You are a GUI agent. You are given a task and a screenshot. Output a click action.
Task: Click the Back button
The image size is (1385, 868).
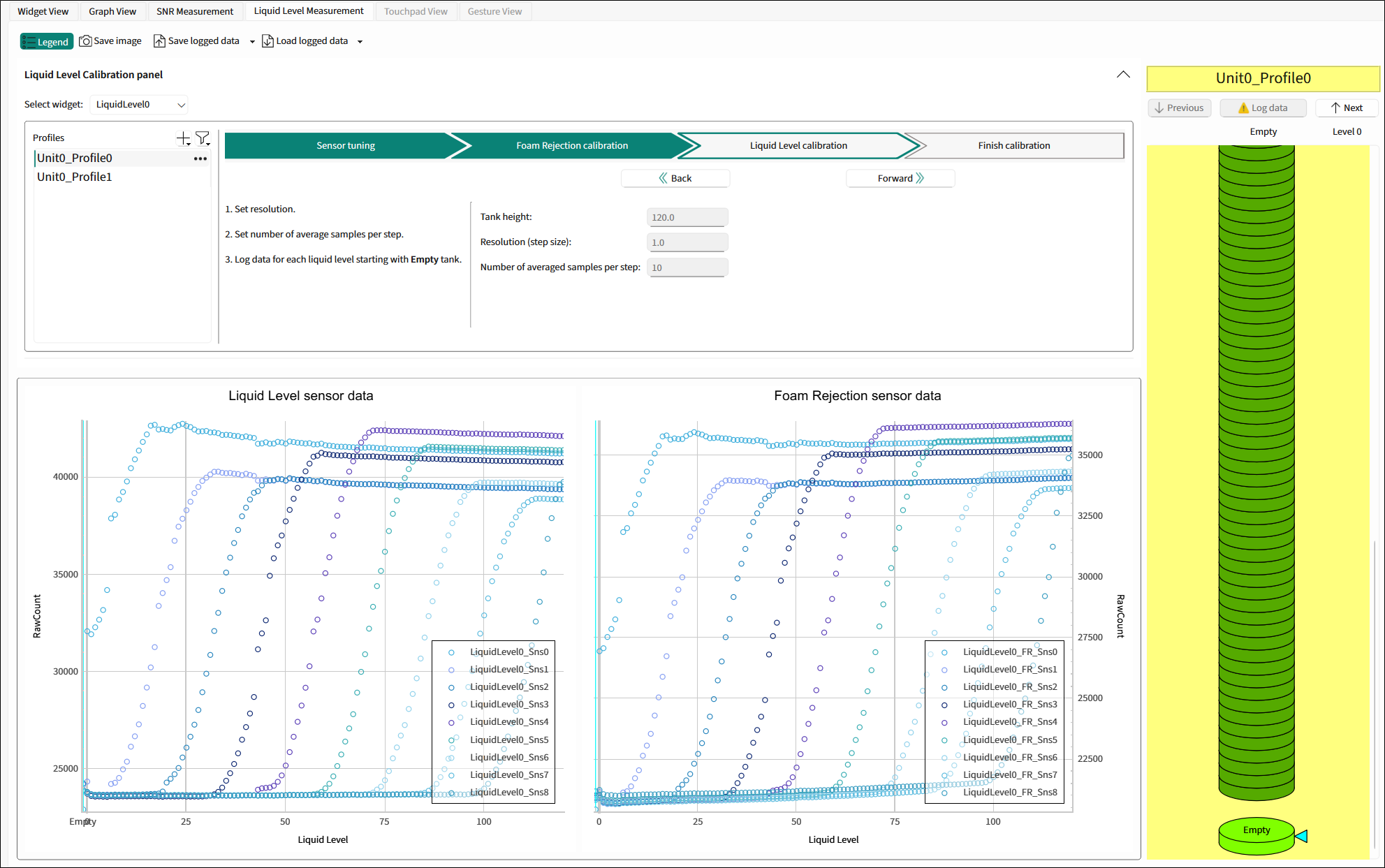click(x=675, y=179)
